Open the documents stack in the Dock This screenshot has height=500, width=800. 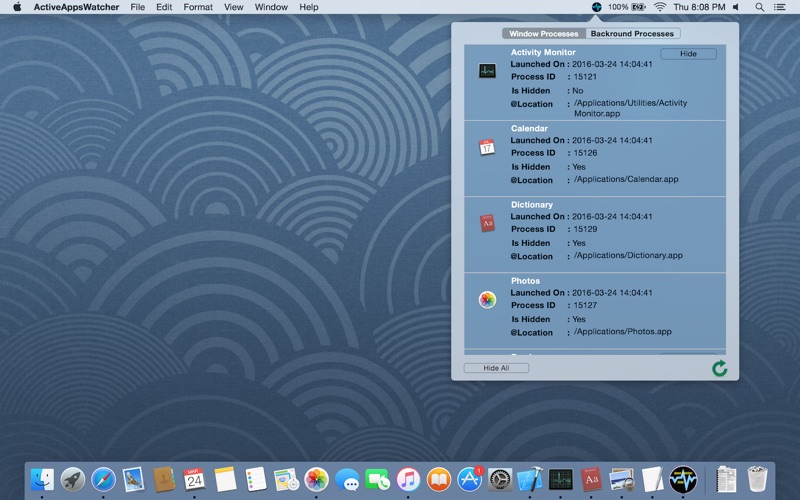pyautogui.click(x=726, y=480)
